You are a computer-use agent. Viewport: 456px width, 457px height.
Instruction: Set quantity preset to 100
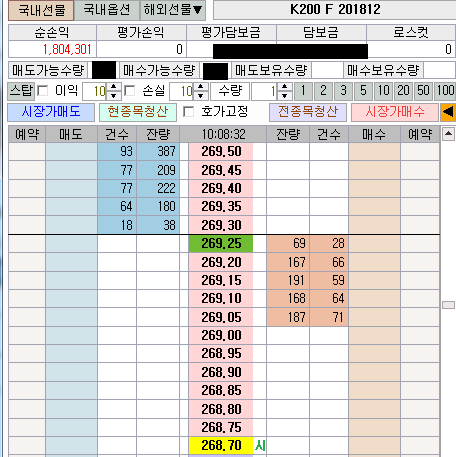pyautogui.click(x=445, y=91)
